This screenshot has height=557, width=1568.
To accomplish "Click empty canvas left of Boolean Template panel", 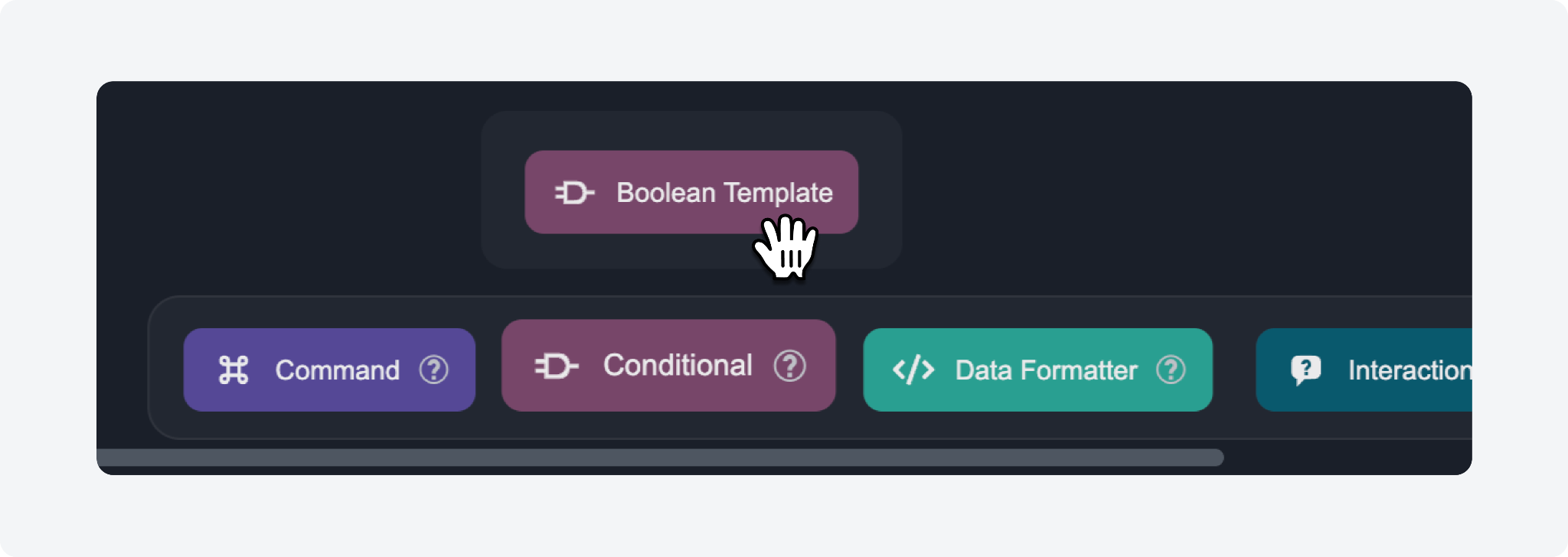I will pyautogui.click(x=291, y=191).
